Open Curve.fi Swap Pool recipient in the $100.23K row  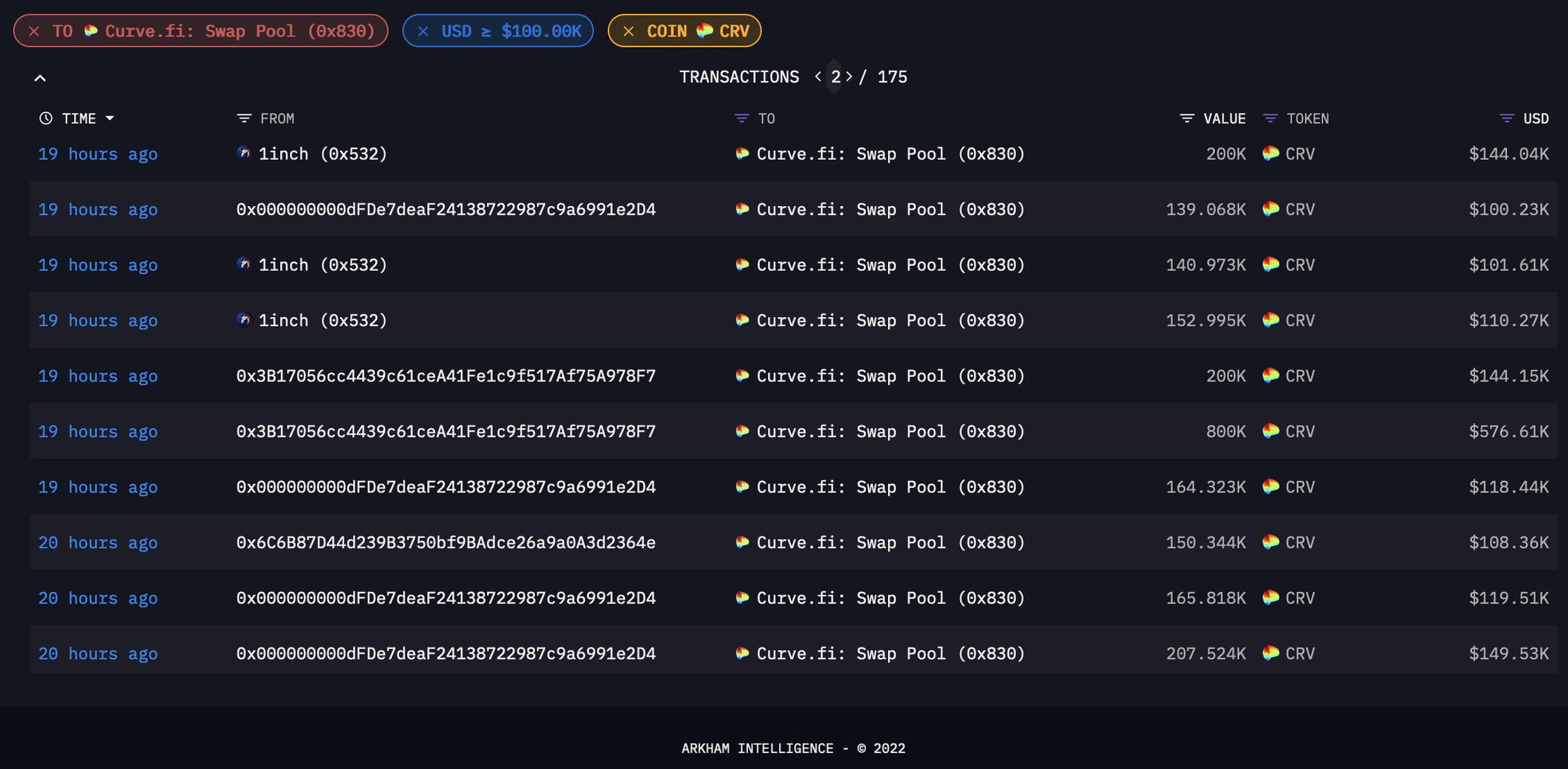(x=890, y=209)
